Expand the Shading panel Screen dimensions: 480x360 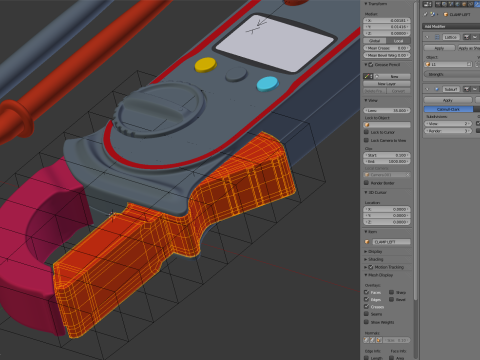coord(366,259)
